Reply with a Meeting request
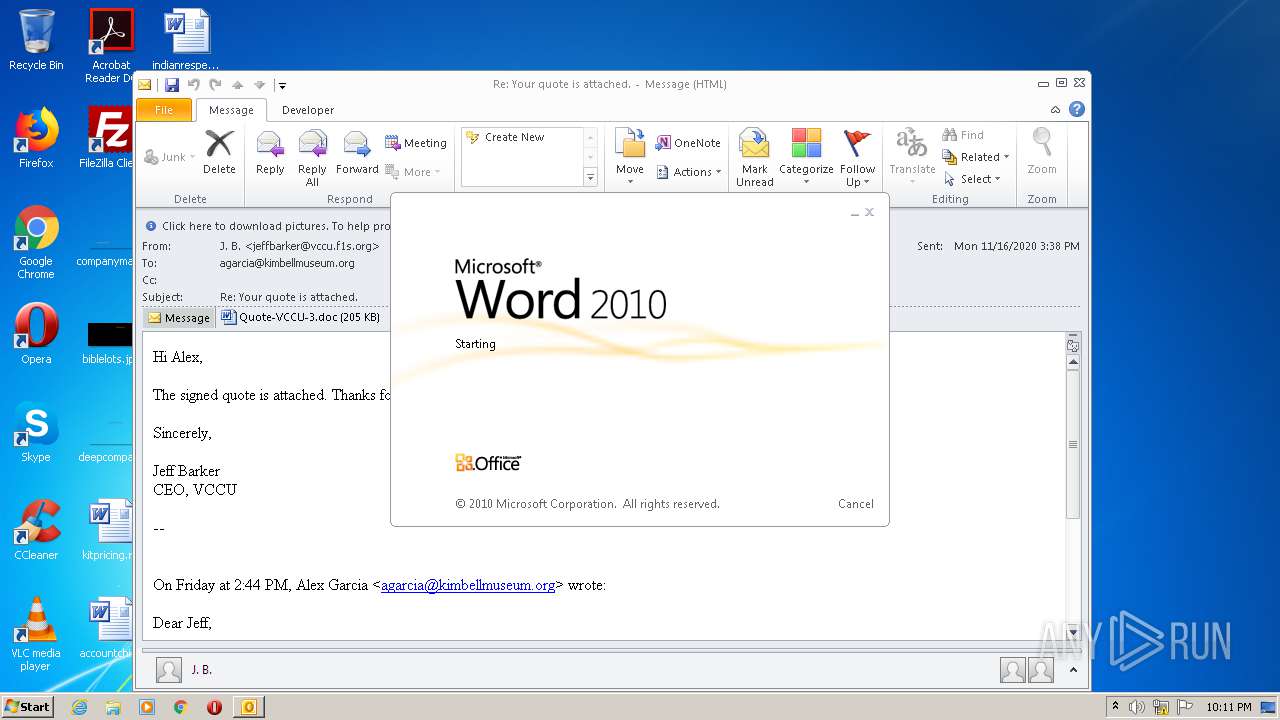This screenshot has height=720, width=1280. tap(416, 143)
